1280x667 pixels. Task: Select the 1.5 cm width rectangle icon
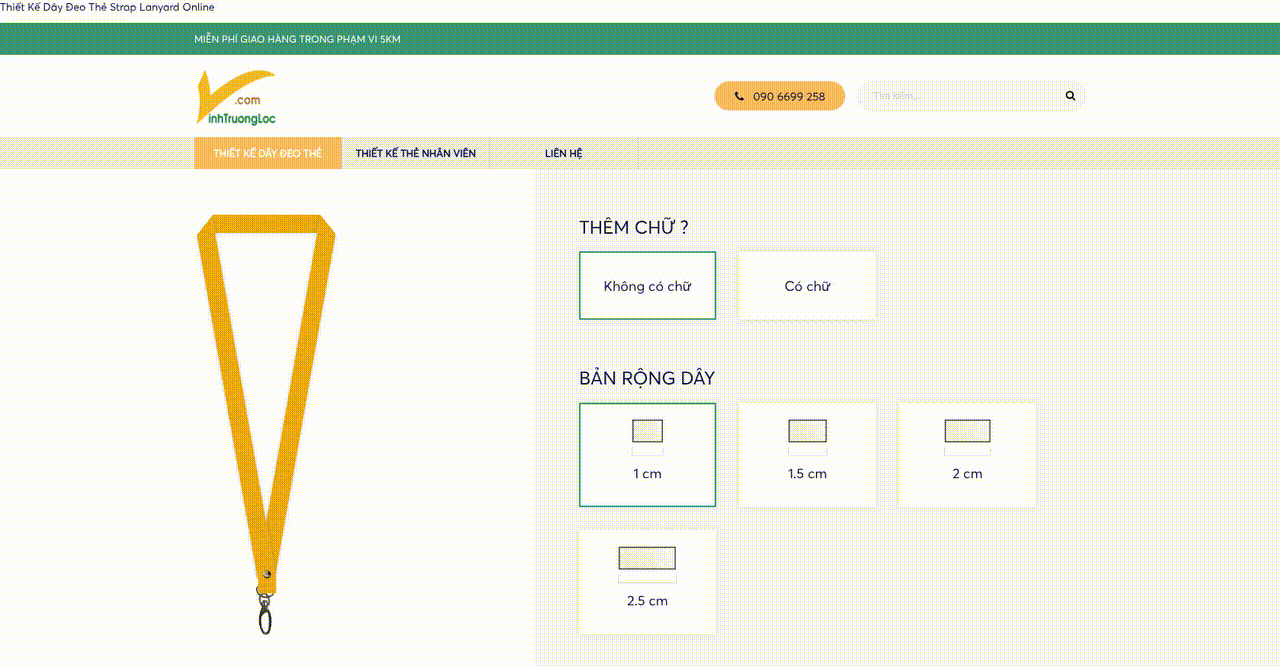(807, 431)
